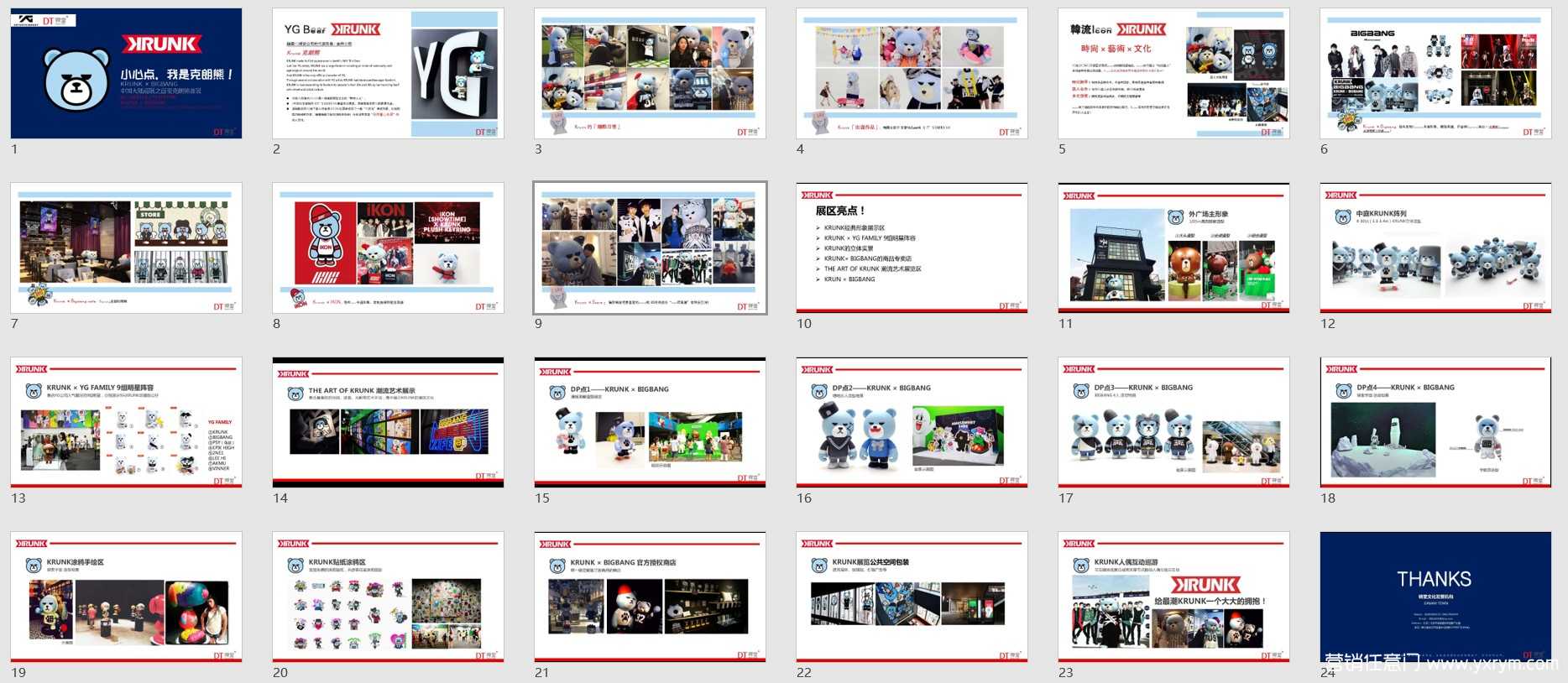The width and height of the screenshot is (1568, 683).
Task: Select slide 17 DP point 3 thumbnail
Action: (1173, 423)
